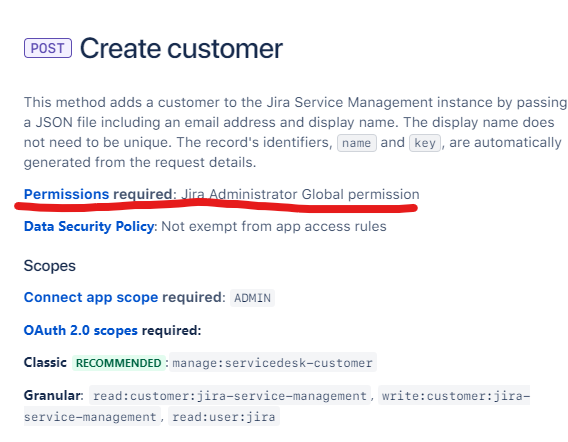The height and width of the screenshot is (442, 568).
Task: Click the Granular label
Action: [x=53, y=395]
